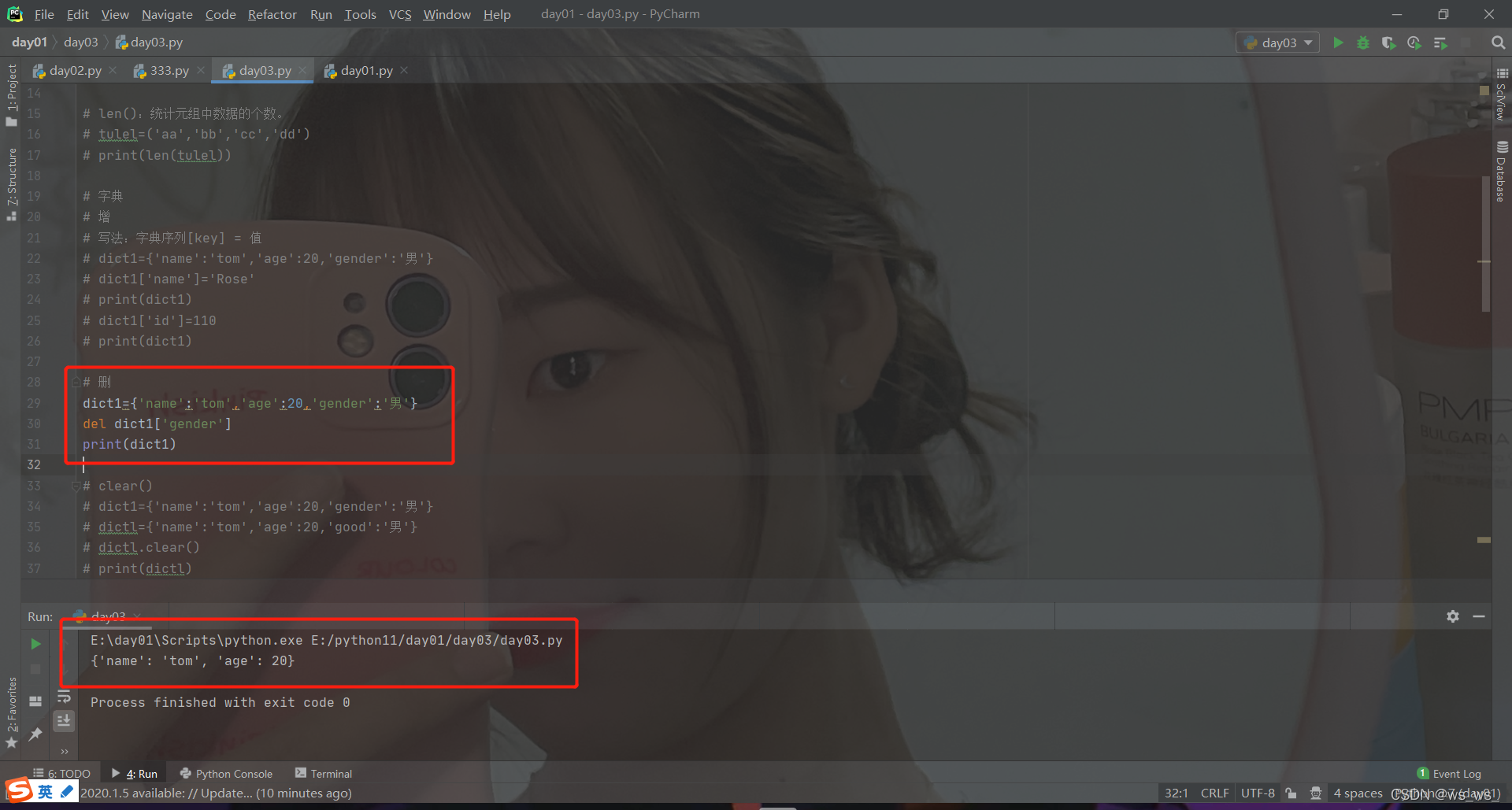Open the TODO tool window button
Screen dimensions: 1512x810
(x=61, y=774)
